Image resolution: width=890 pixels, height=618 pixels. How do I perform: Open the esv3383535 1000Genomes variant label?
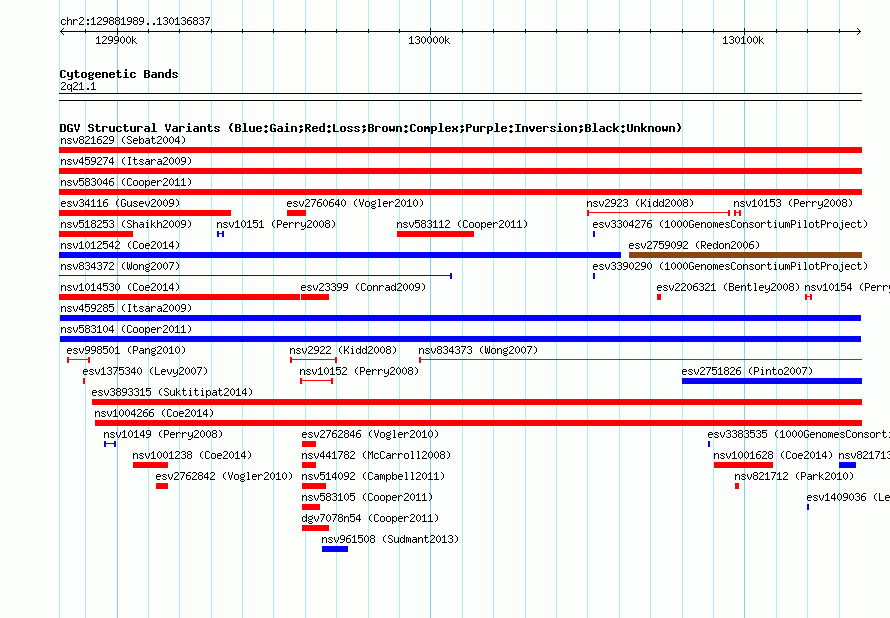(x=799, y=434)
